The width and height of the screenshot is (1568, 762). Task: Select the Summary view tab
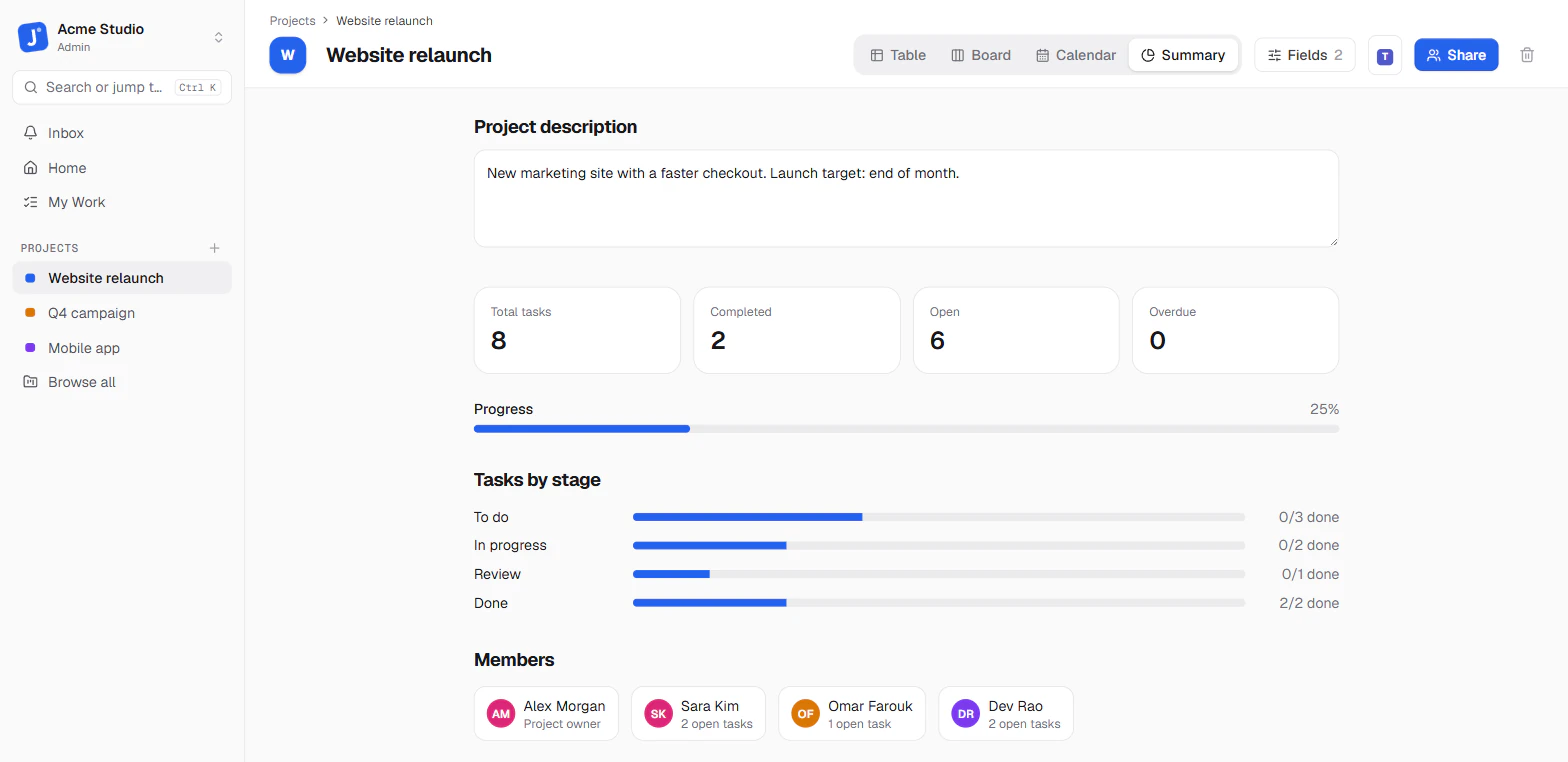click(1183, 55)
